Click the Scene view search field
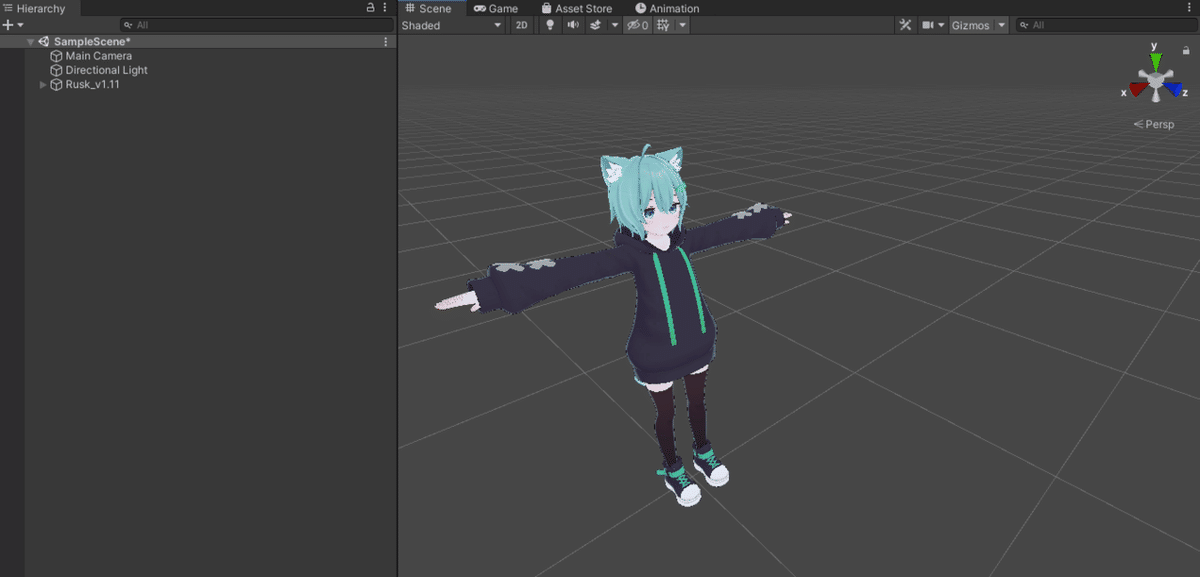Viewport: 1200px width, 577px height. pos(1105,25)
